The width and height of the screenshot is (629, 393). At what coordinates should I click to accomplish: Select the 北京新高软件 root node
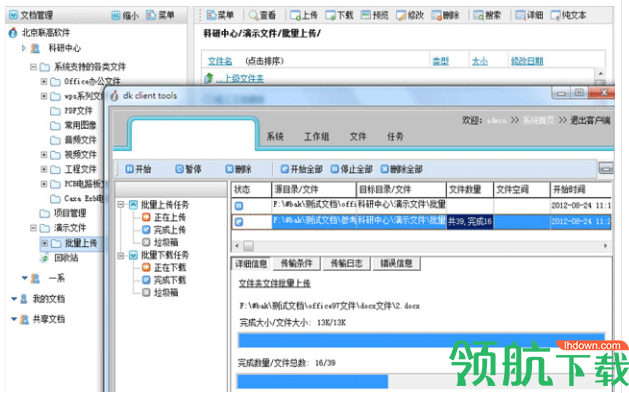[x=45, y=32]
